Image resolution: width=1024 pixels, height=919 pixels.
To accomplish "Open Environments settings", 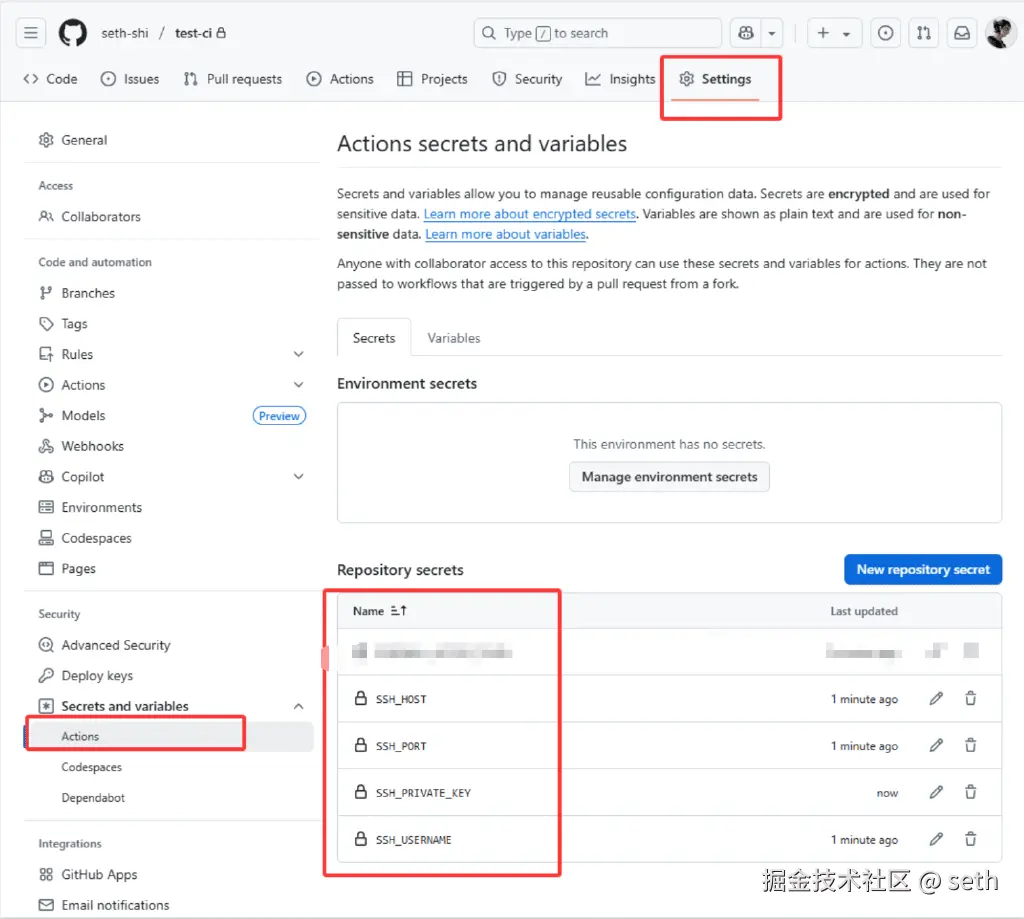I will [90, 508].
